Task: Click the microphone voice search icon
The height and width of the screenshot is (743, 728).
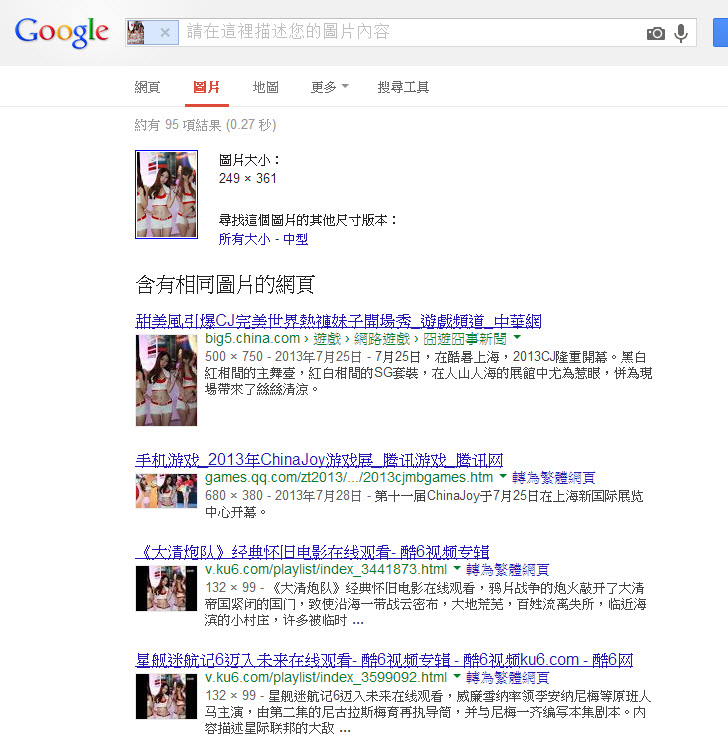Action: point(681,33)
